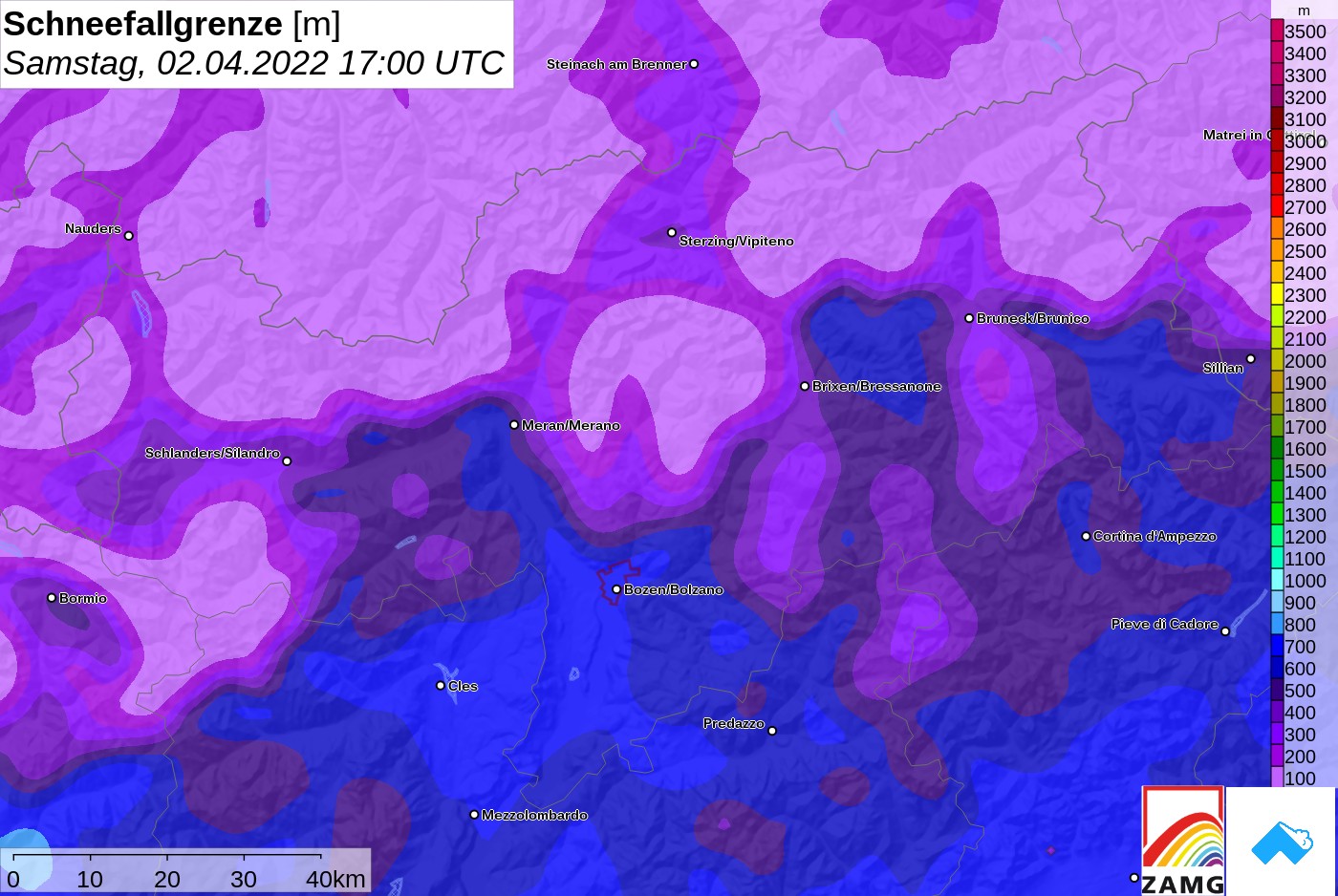Click the 10 tick on scale bar
Screen dimensions: 1338x896
pos(90,879)
